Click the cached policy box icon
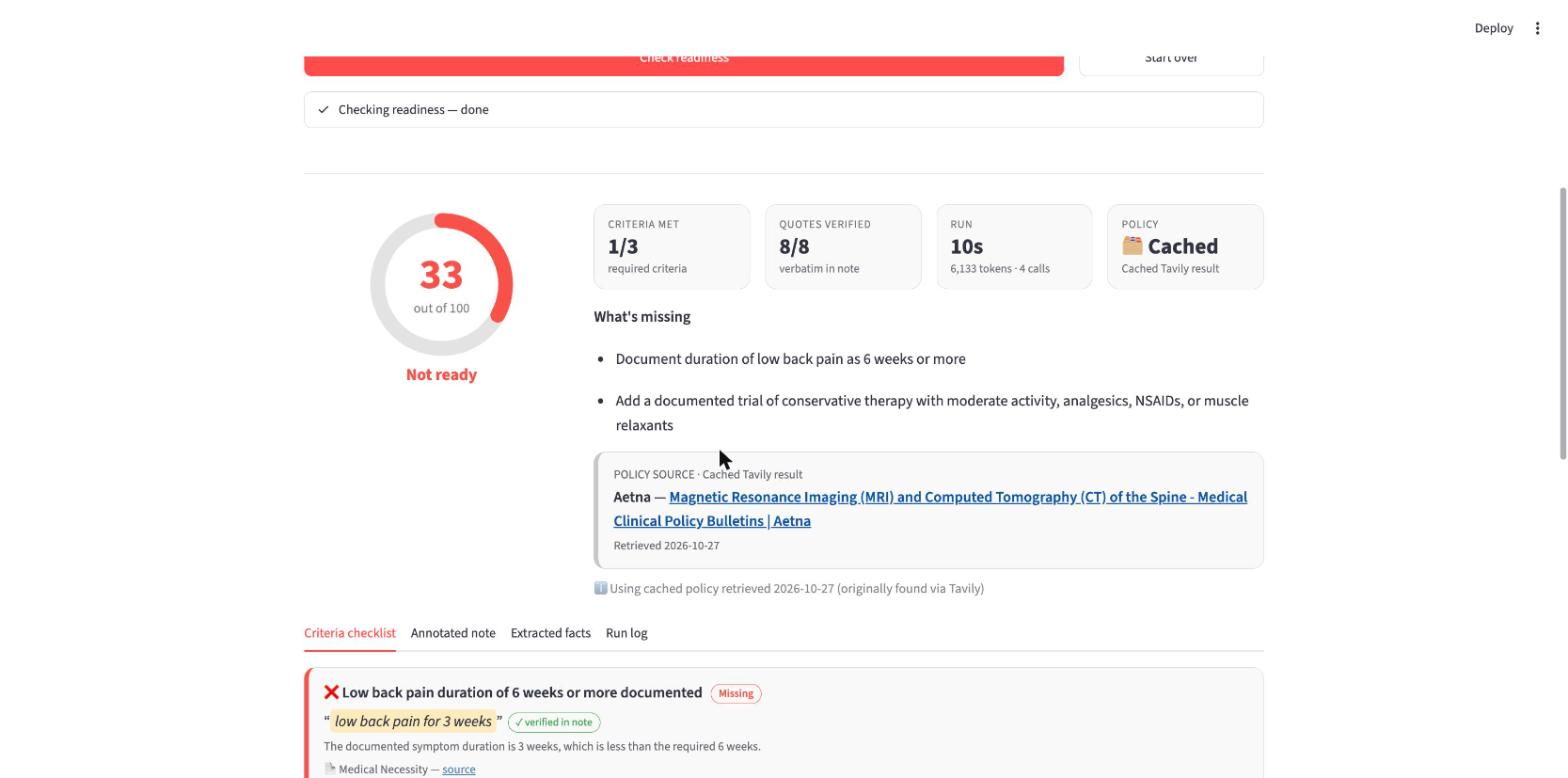The image size is (1568, 778). (x=1132, y=246)
